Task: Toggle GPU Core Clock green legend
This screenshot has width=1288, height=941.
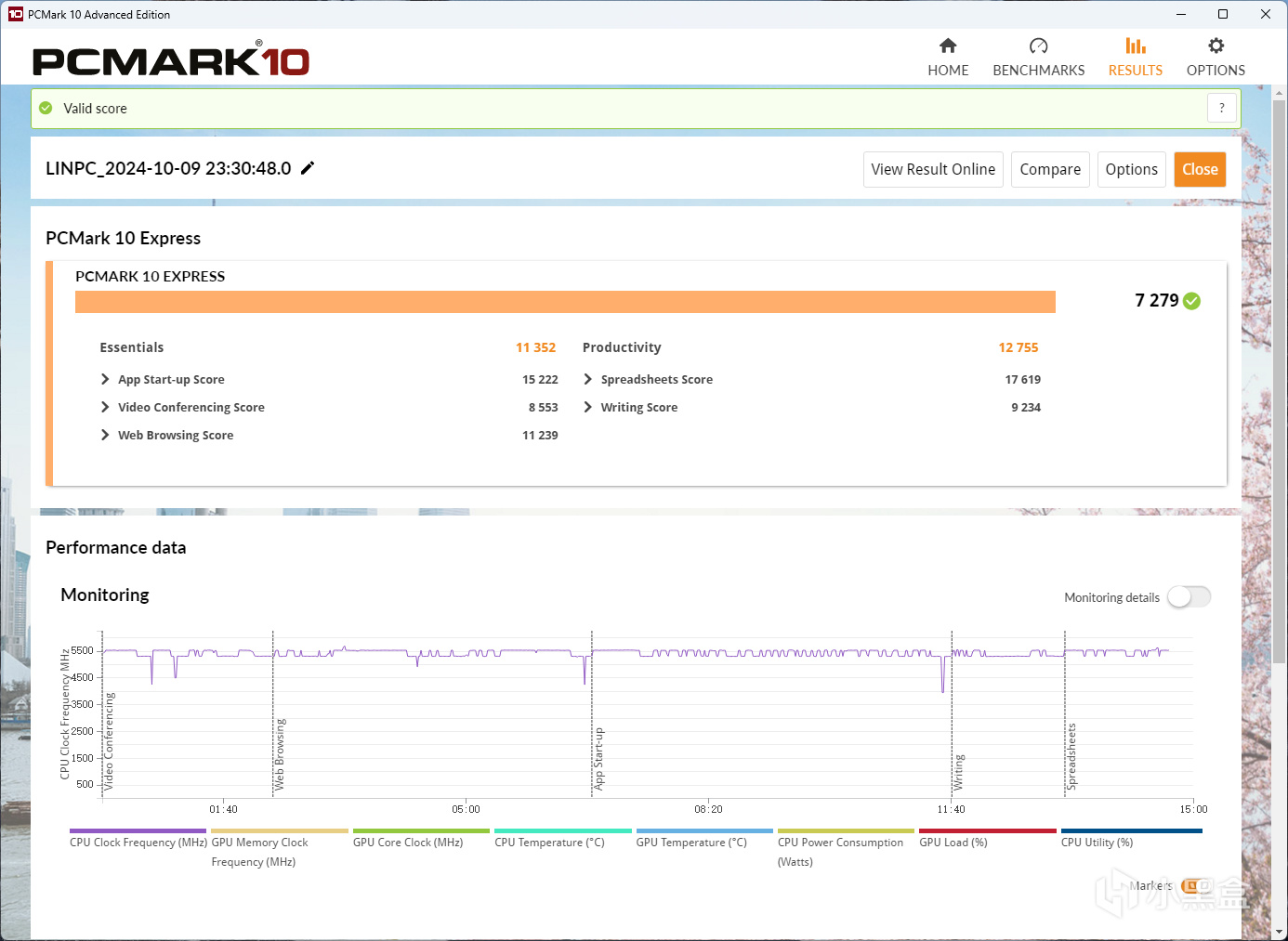Action: pyautogui.click(x=421, y=839)
